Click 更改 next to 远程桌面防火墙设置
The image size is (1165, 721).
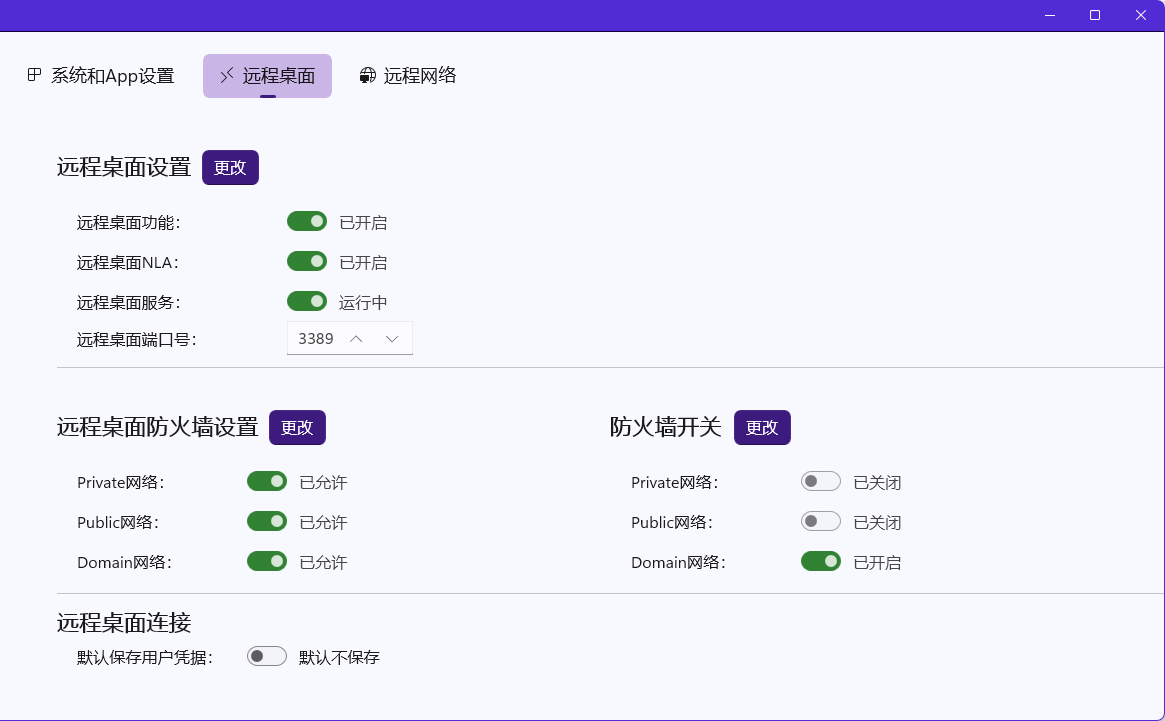coord(297,428)
